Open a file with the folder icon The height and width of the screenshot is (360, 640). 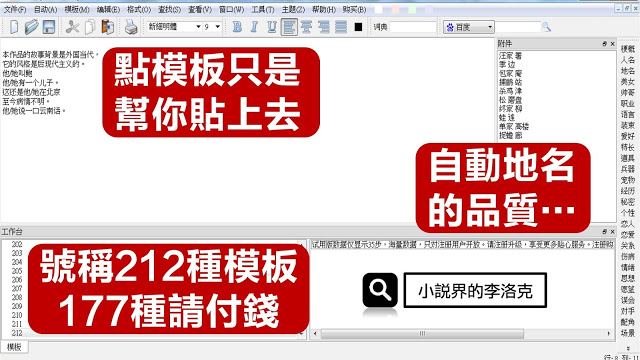pyautogui.click(x=31, y=27)
